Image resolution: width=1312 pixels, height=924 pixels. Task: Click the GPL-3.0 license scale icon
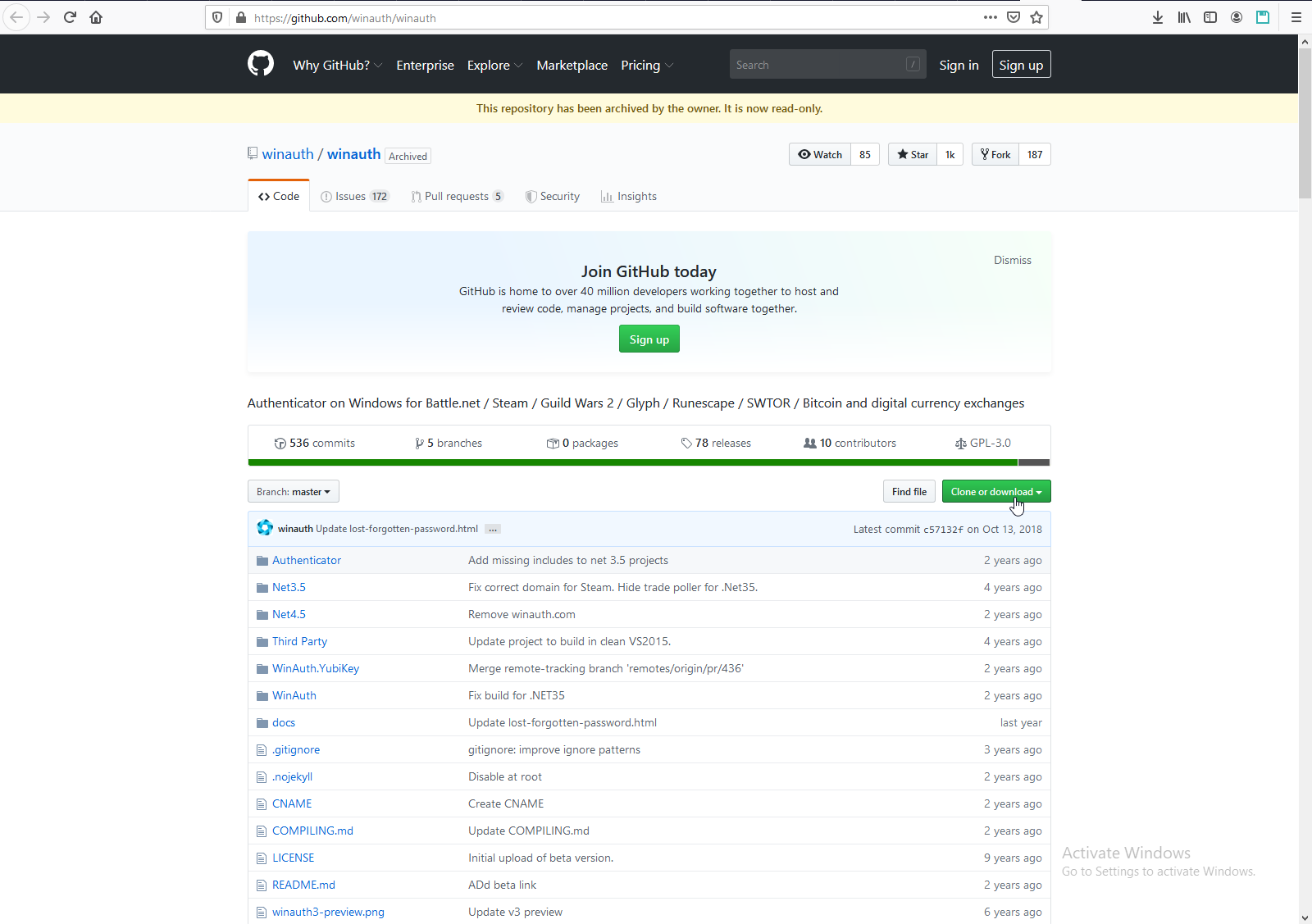[x=961, y=444]
